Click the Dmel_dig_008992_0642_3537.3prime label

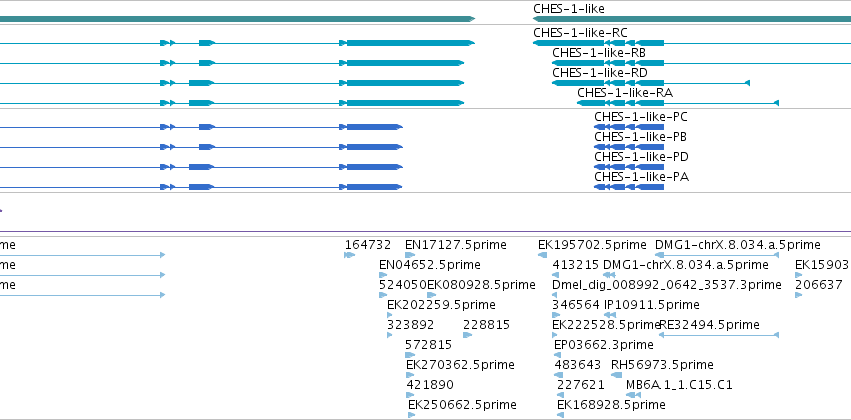[x=666, y=285]
